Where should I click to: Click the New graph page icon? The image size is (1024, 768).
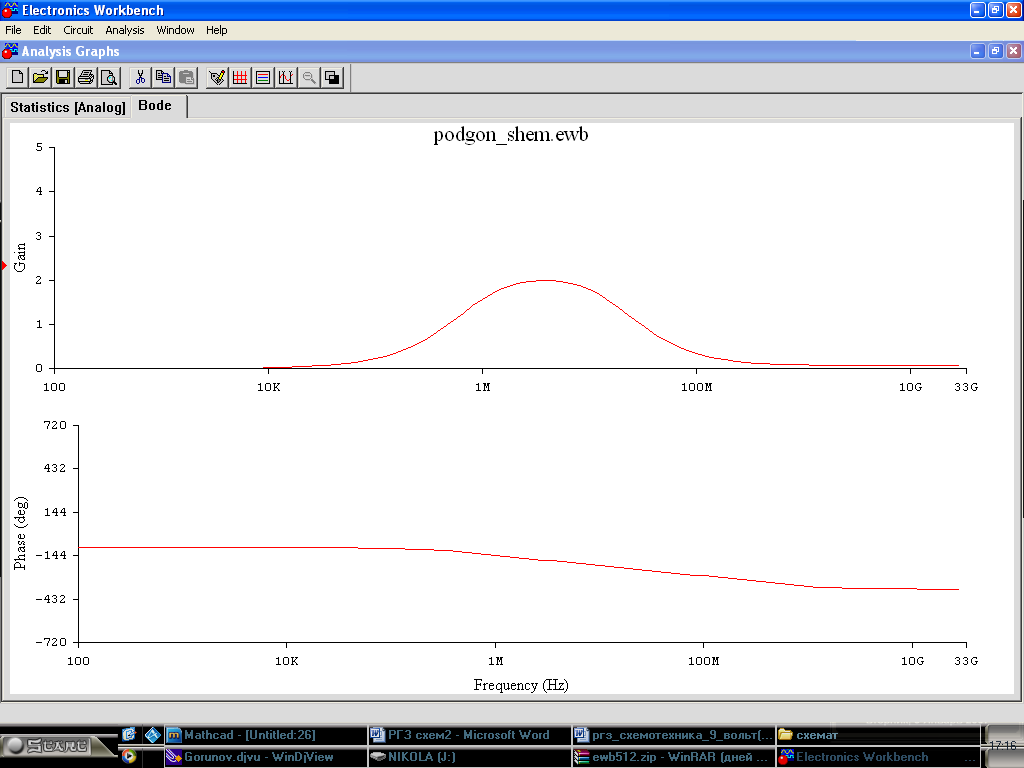(x=18, y=78)
